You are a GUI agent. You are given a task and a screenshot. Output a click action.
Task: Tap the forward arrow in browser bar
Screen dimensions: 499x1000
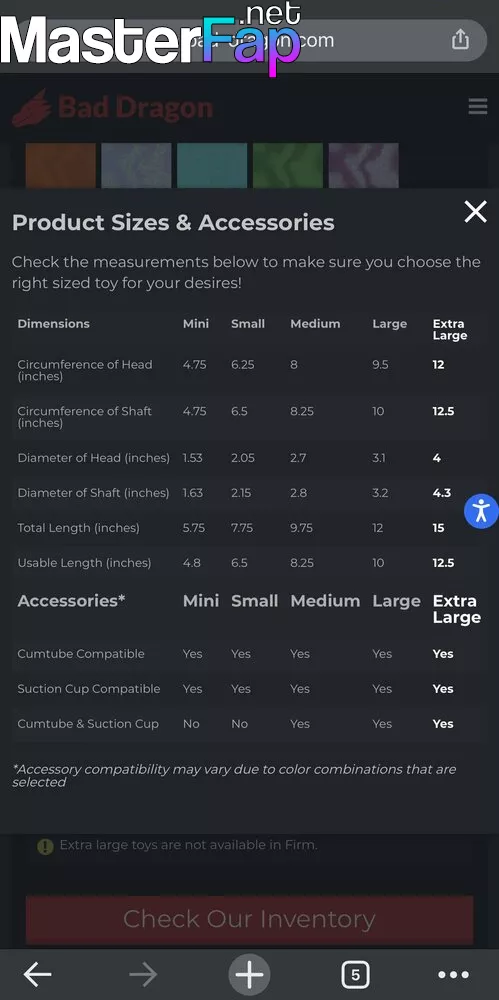(x=144, y=974)
